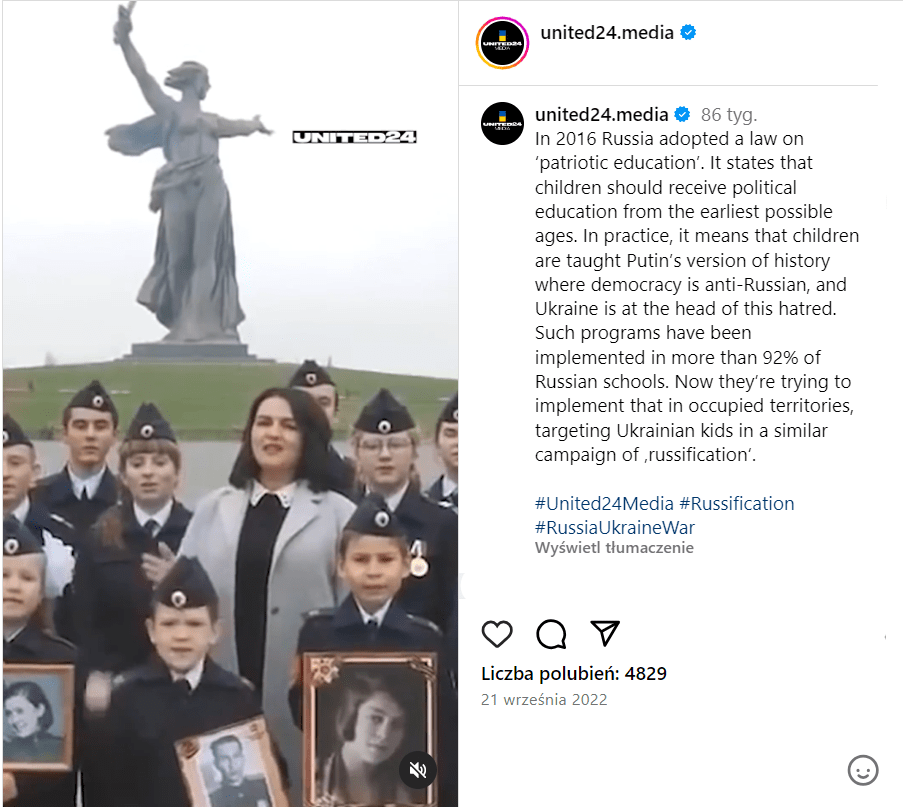The height and width of the screenshot is (807, 903).
Task: Click Wyświetl tłumaczenie to translate caption
Action: tap(614, 548)
